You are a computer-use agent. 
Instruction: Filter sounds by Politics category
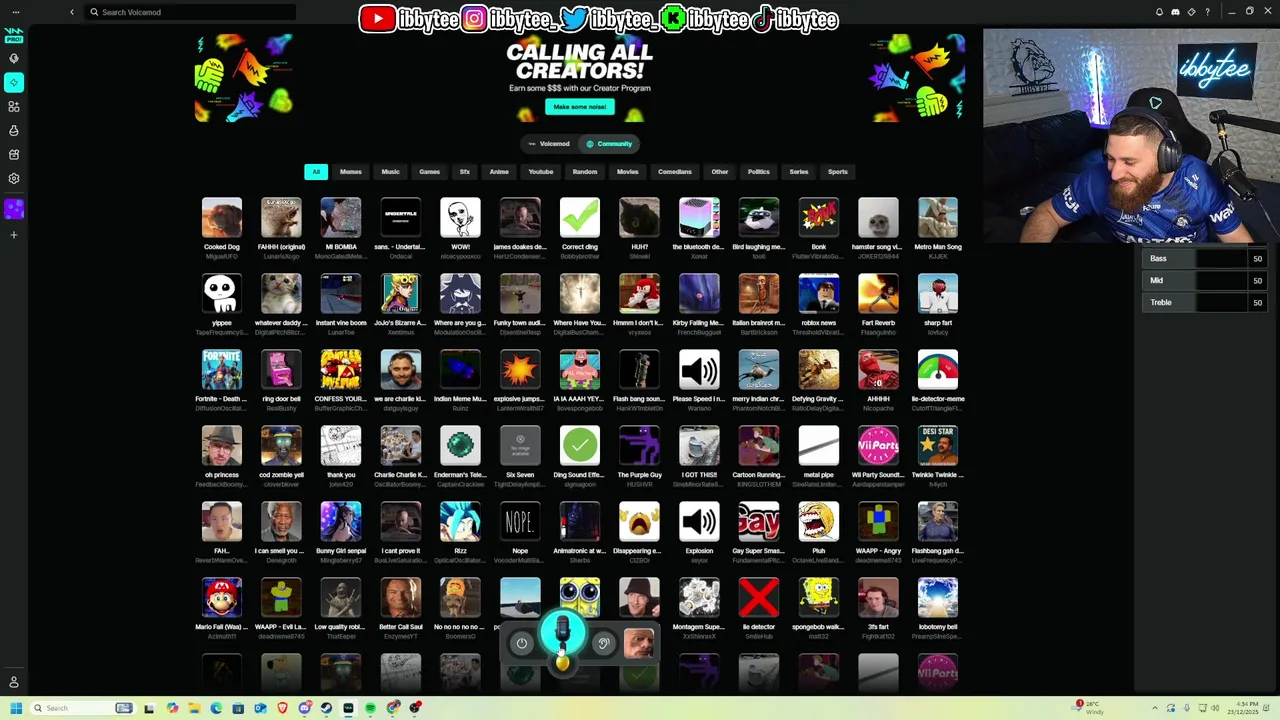pyautogui.click(x=759, y=172)
